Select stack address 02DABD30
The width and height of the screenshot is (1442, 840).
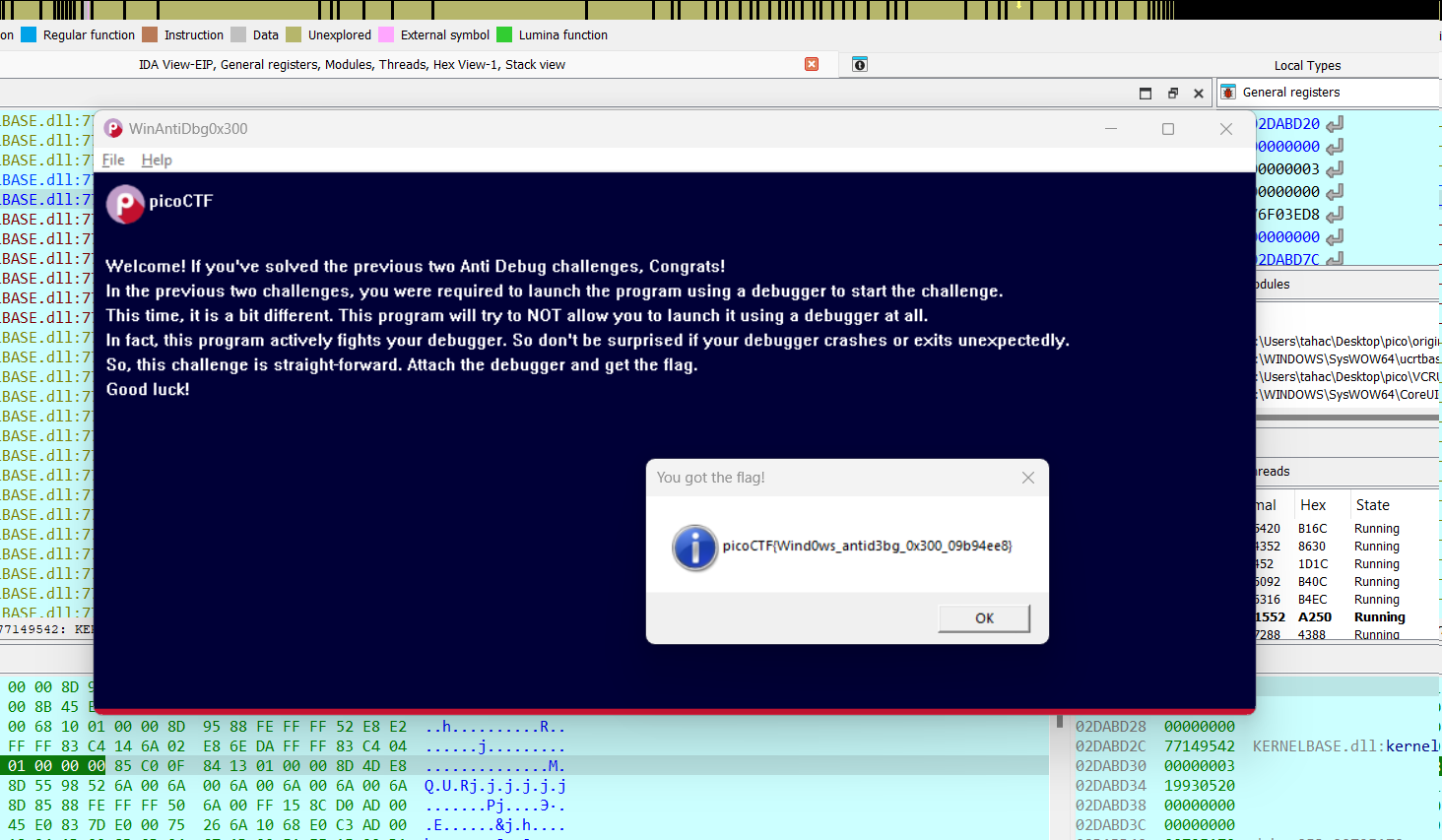coord(1110,766)
